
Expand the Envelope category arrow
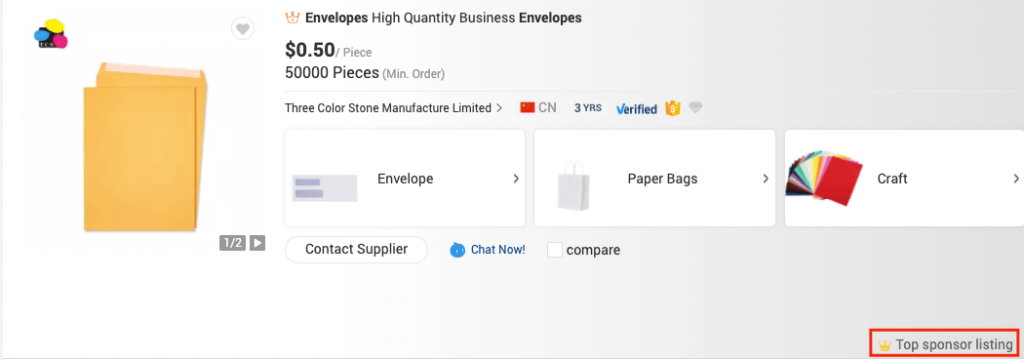(516, 178)
